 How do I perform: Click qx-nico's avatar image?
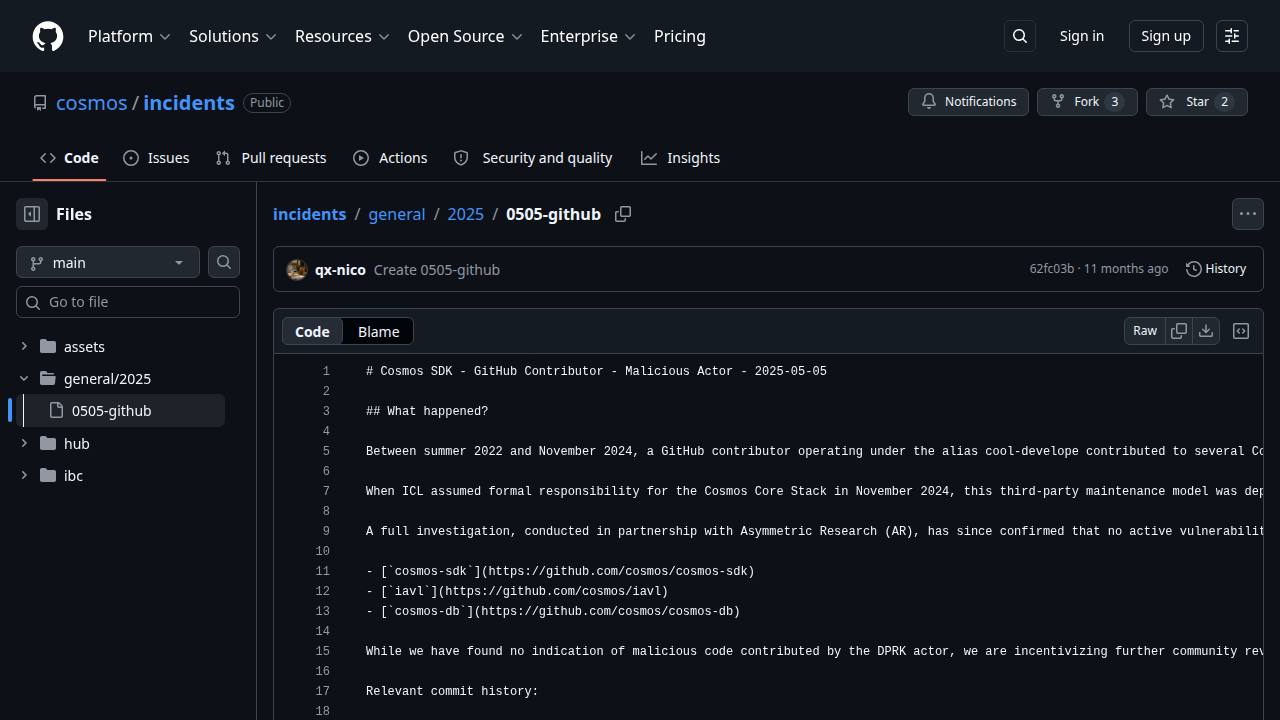coord(297,270)
